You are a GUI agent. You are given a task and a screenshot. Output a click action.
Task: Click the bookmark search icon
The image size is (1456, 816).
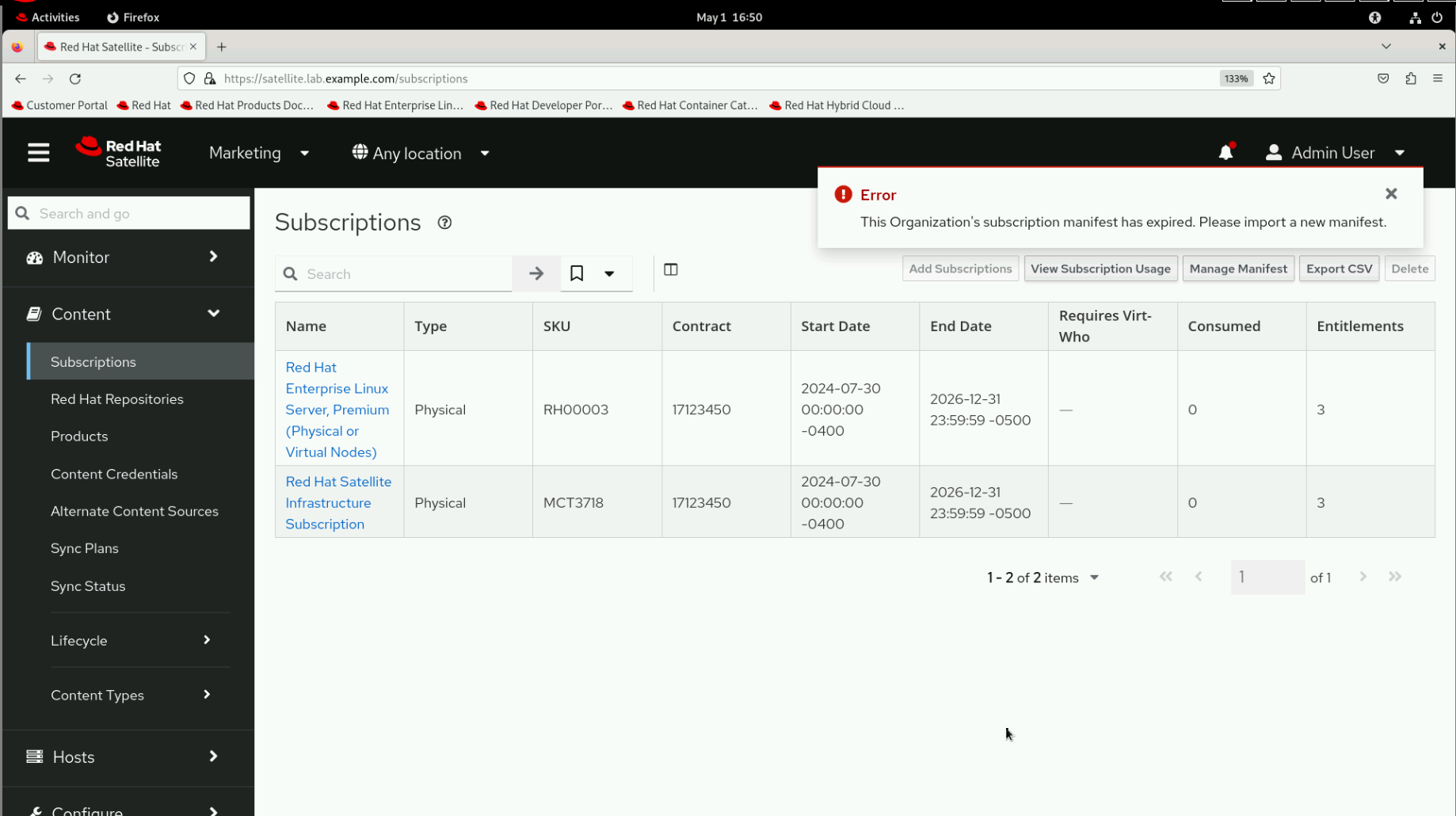pos(577,274)
